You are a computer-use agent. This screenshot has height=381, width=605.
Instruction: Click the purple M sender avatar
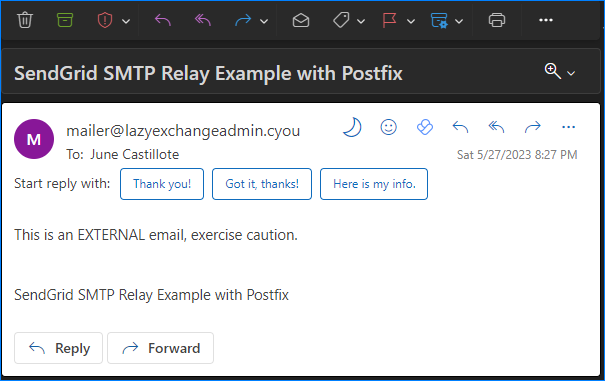point(34,139)
